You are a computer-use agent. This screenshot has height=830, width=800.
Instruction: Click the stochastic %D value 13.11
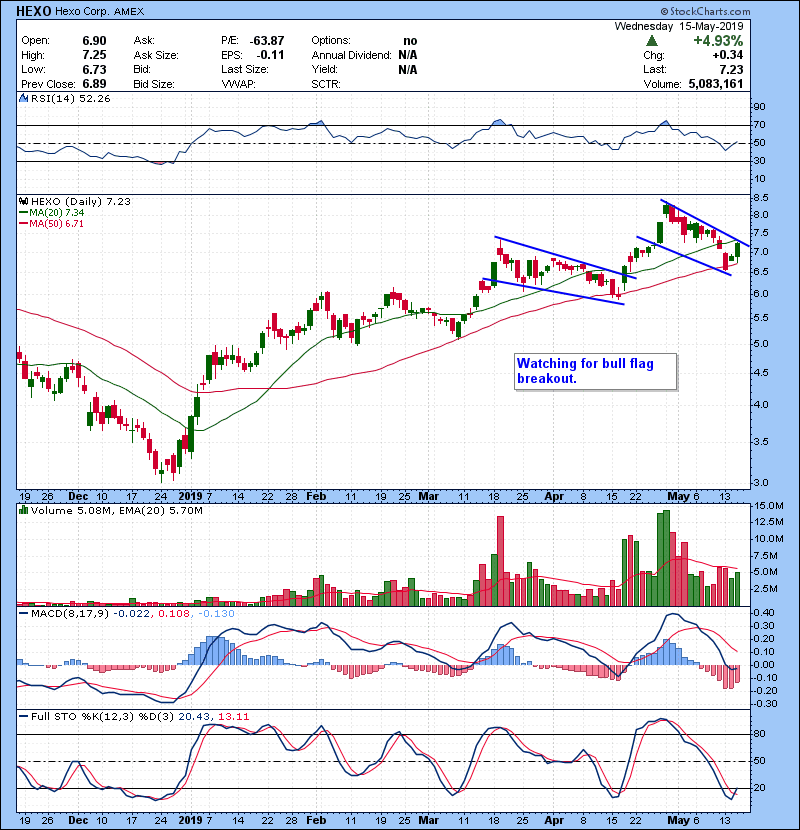pyautogui.click(x=233, y=717)
